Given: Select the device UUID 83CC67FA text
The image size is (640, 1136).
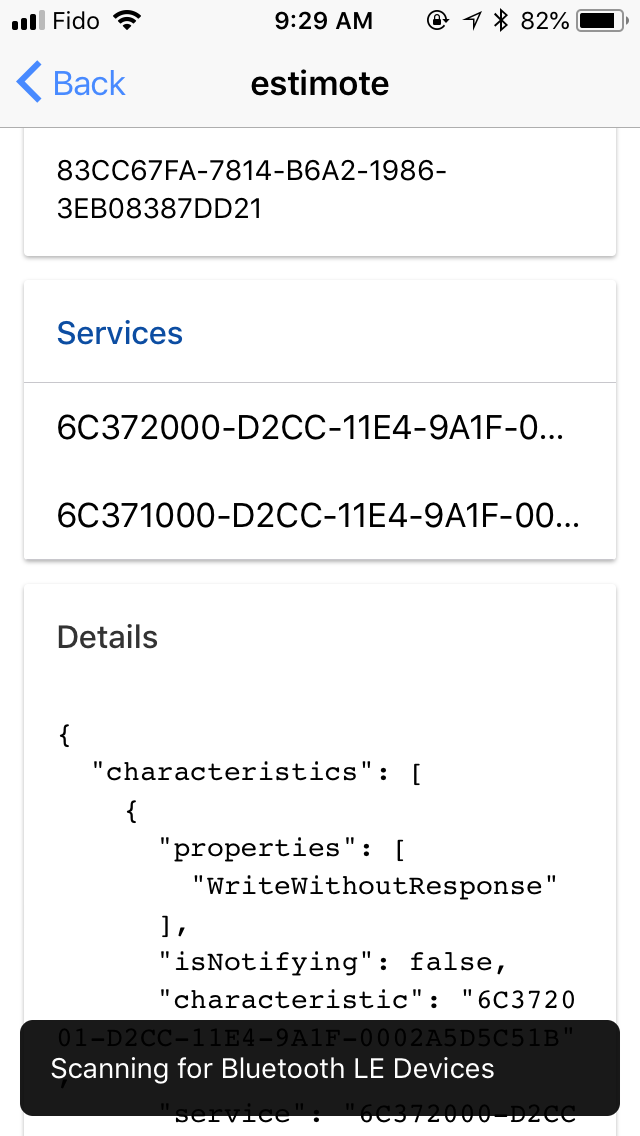Looking at the screenshot, I should pos(251,190).
